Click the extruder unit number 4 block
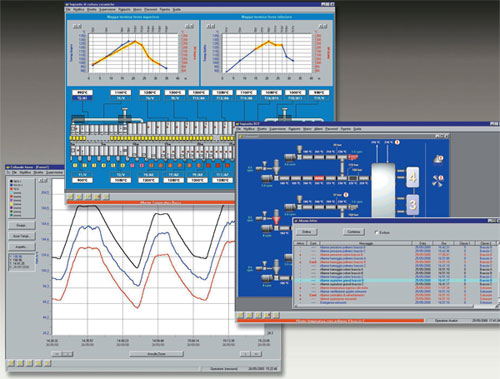This screenshot has height=379, width=500. pos(412,177)
